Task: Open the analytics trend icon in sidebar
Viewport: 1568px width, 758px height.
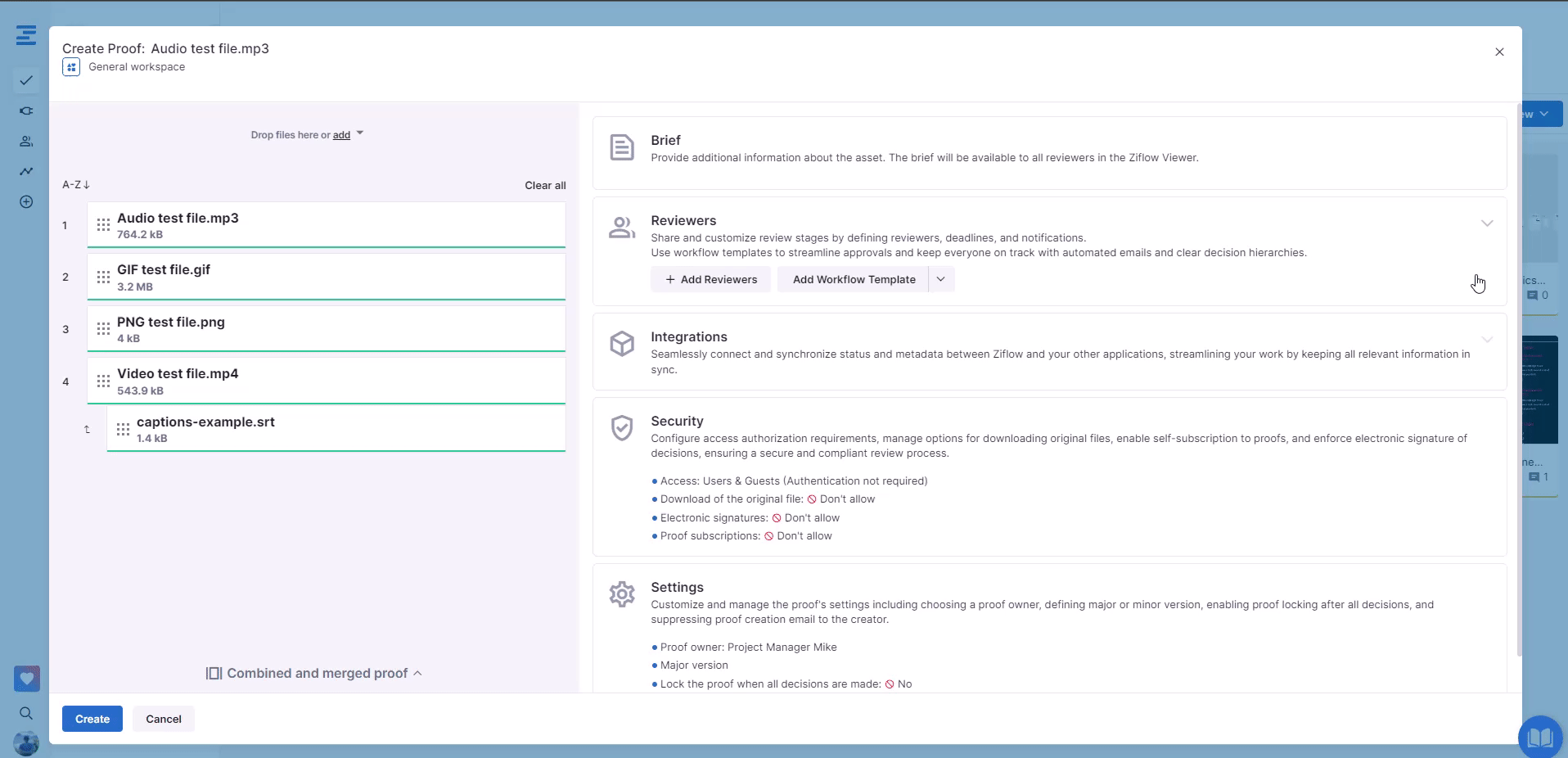Action: [26, 171]
